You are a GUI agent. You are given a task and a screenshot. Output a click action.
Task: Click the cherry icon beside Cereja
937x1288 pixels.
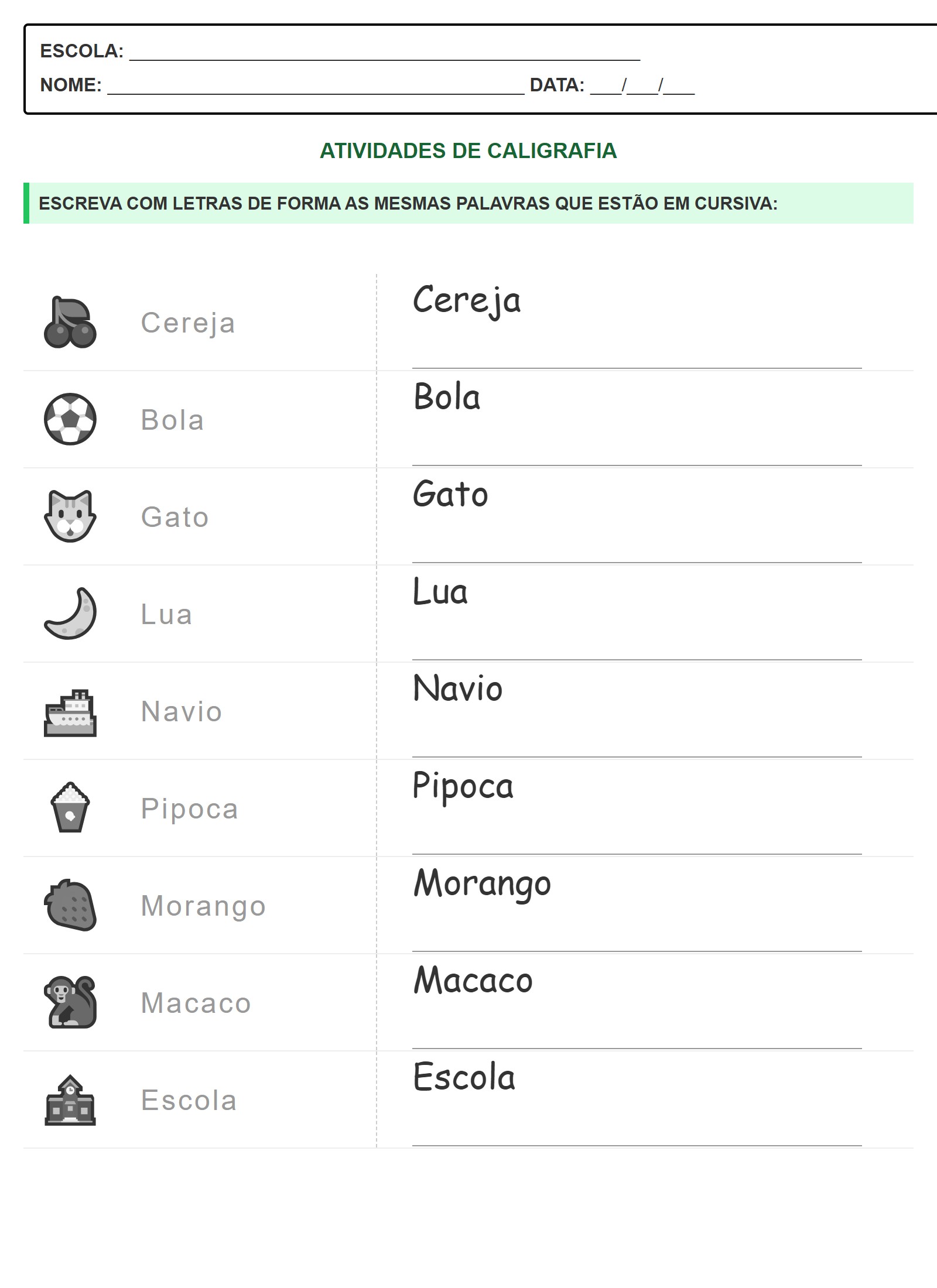(70, 323)
